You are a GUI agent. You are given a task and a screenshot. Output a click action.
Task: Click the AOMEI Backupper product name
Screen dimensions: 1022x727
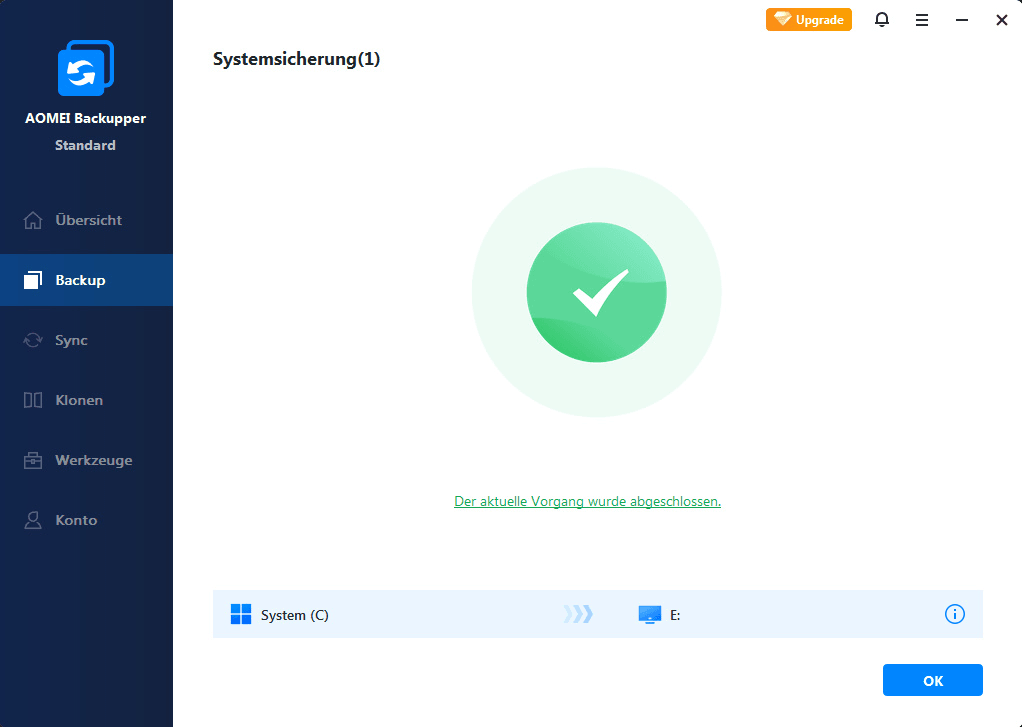(85, 118)
